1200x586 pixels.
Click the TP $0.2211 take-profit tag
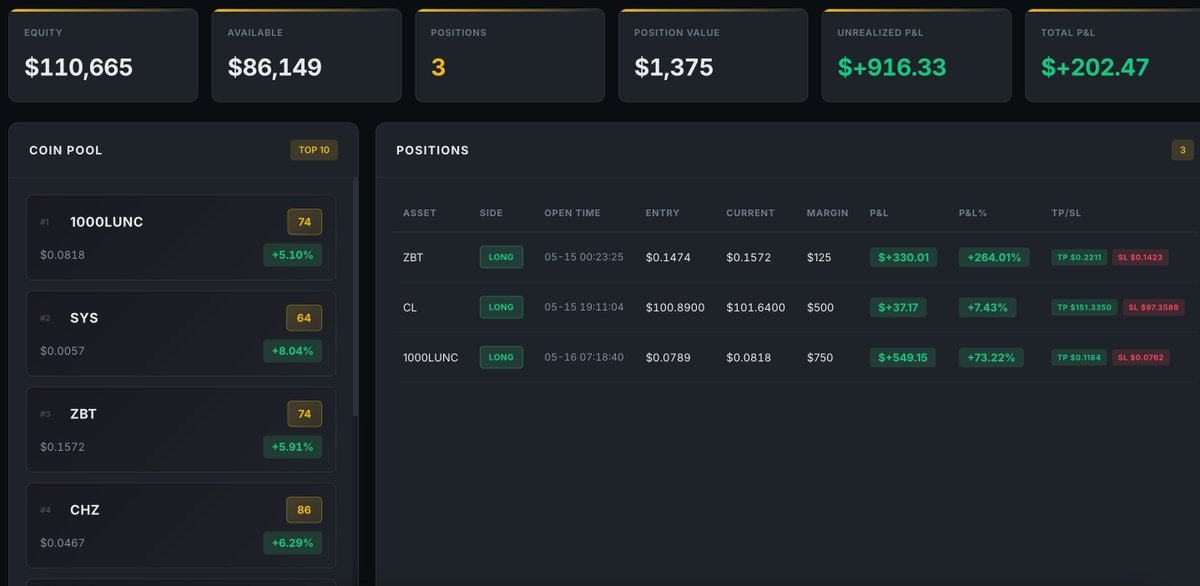point(1079,257)
